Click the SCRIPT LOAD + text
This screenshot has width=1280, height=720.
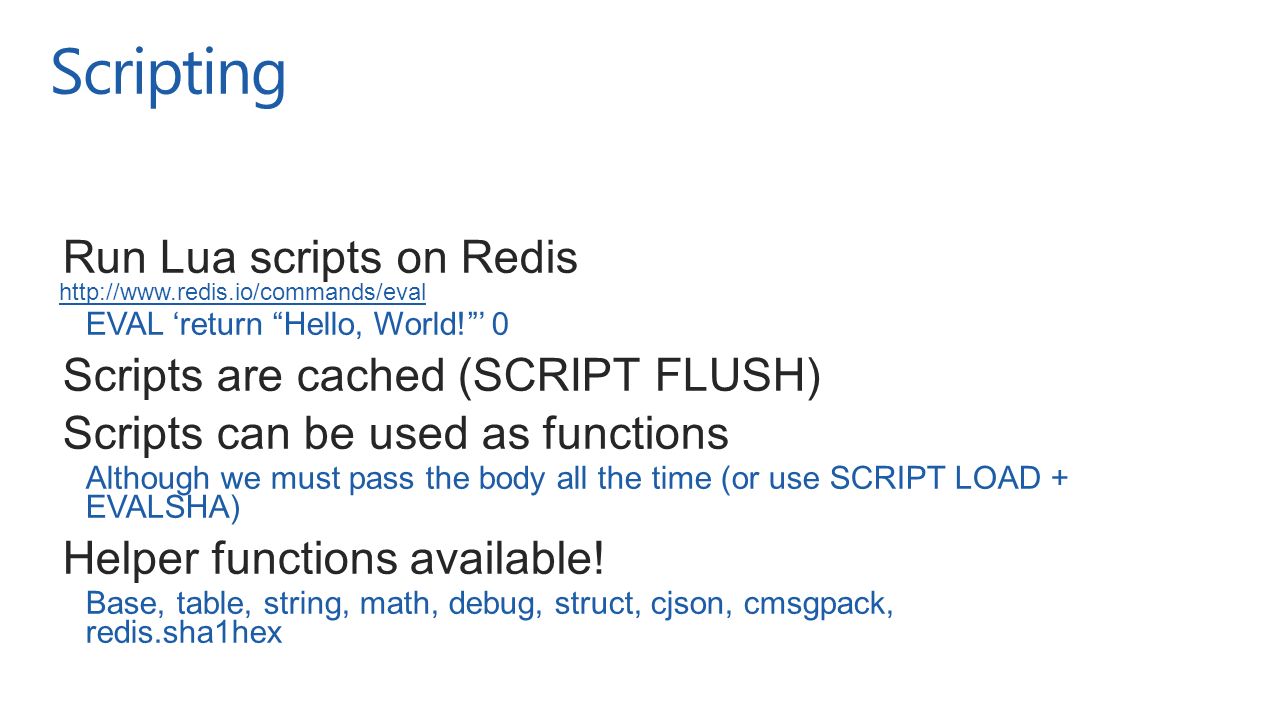(x=949, y=478)
